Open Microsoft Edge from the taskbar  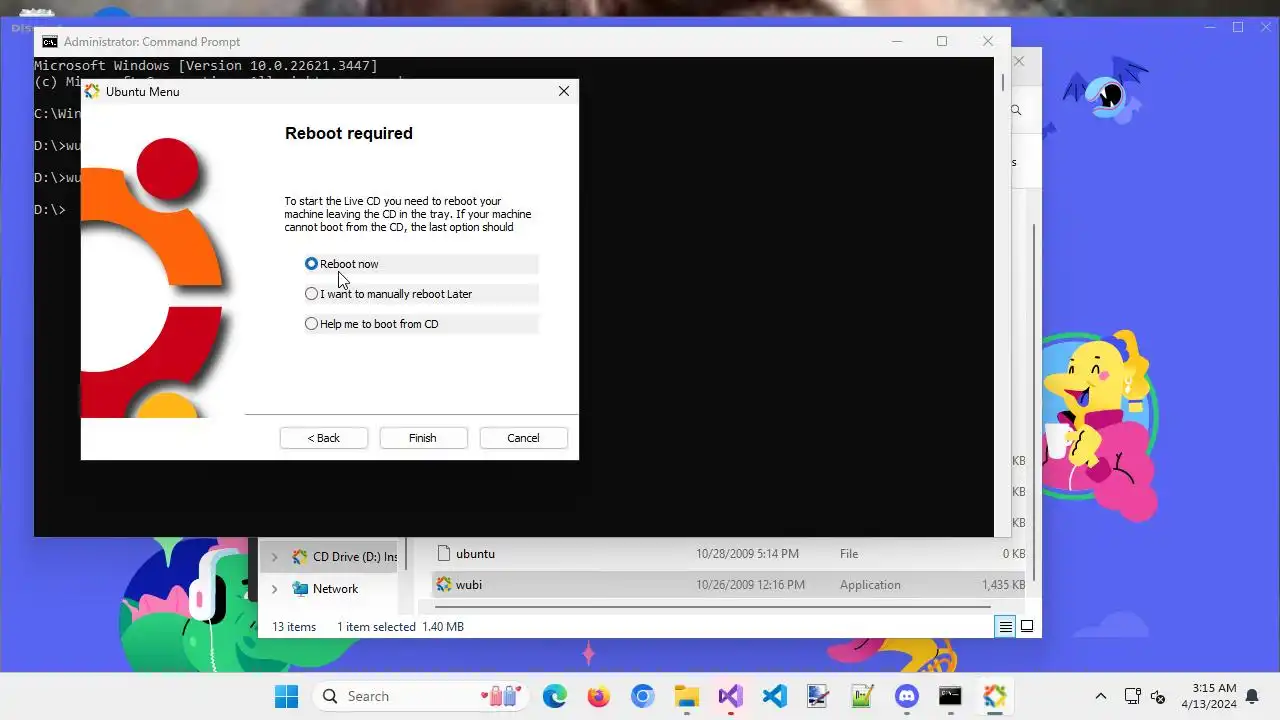coord(555,696)
